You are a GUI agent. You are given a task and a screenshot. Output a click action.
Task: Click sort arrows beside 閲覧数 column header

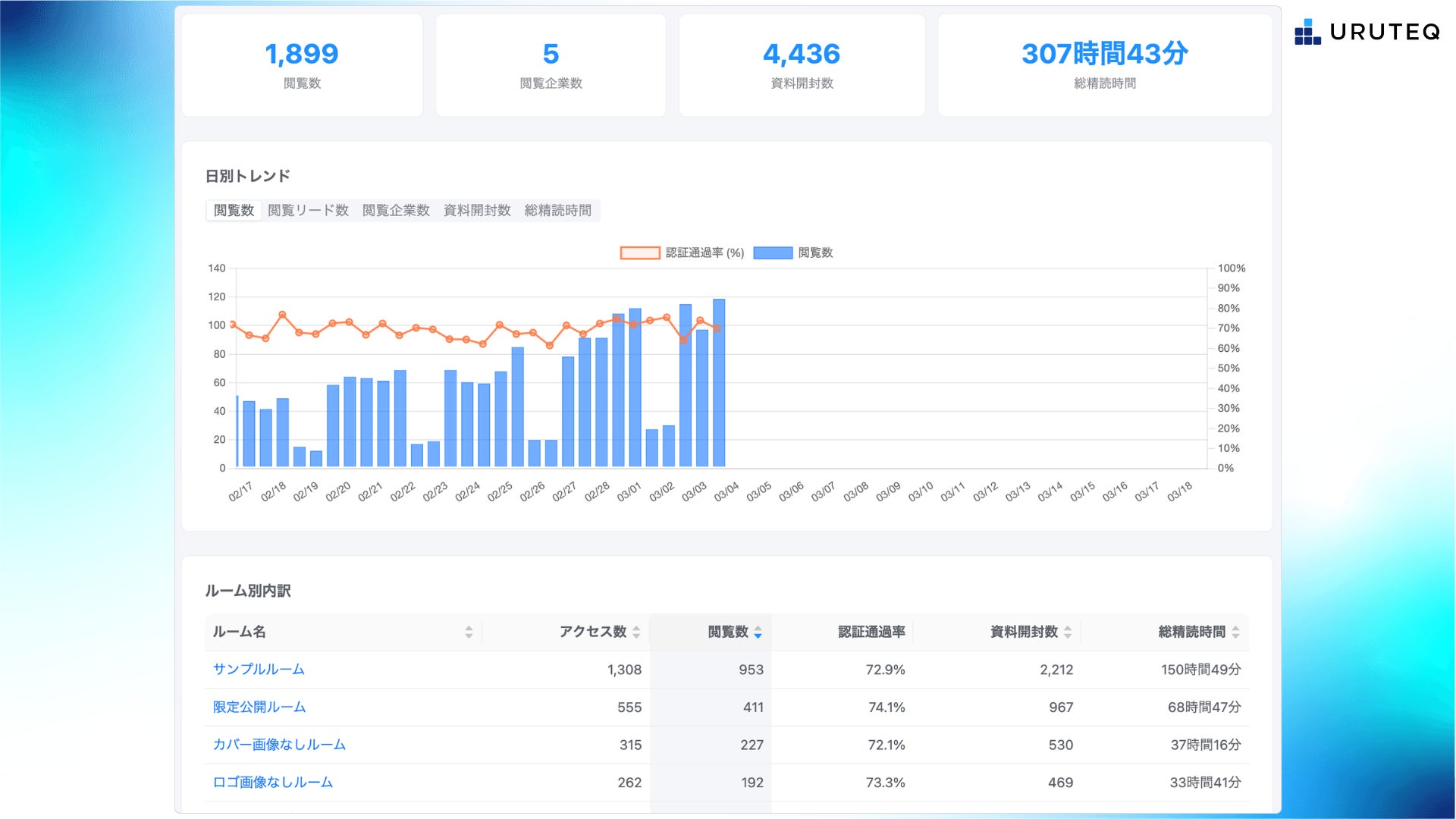click(758, 632)
